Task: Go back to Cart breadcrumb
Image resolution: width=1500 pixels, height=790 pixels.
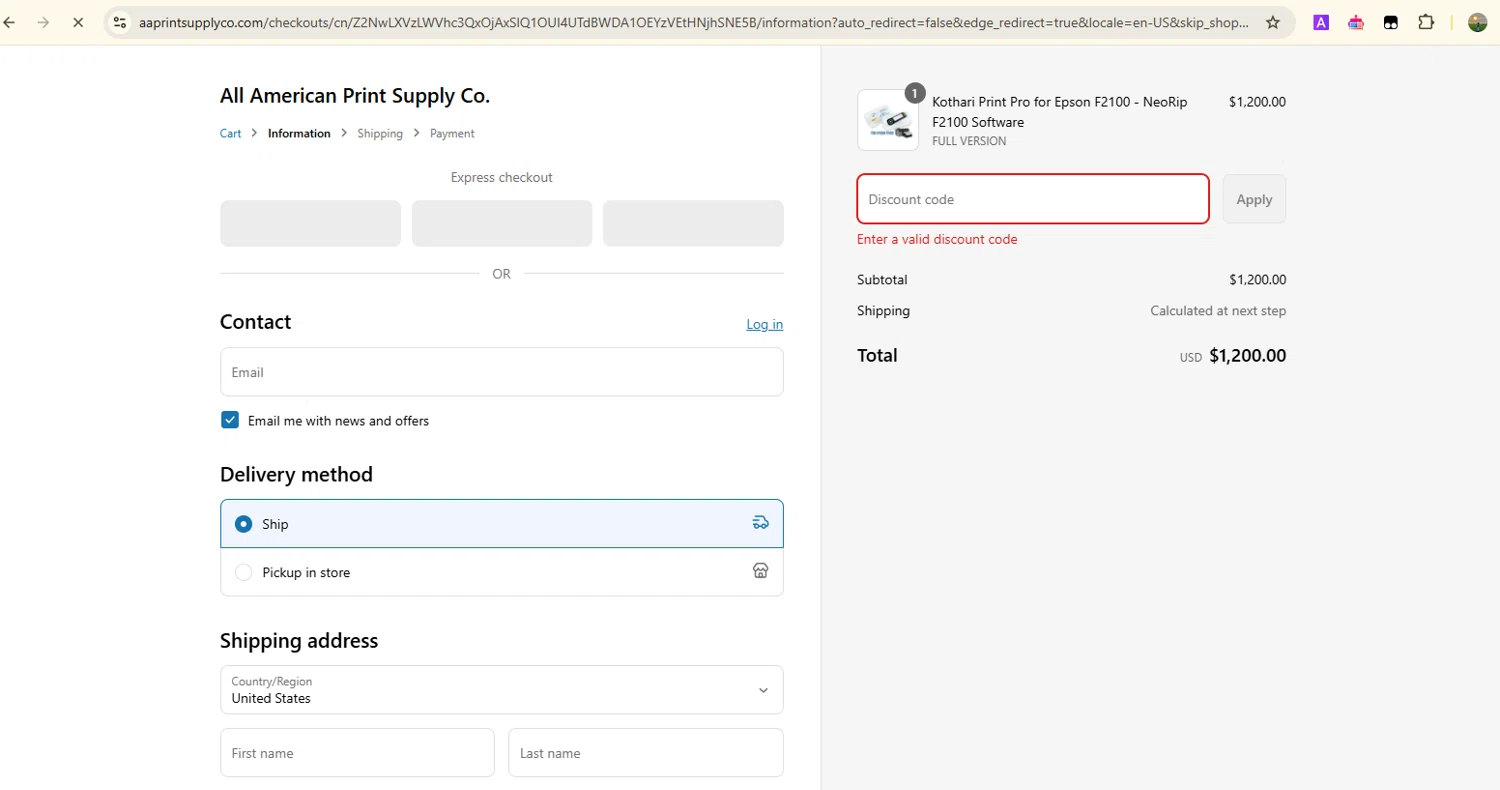Action: point(230,133)
